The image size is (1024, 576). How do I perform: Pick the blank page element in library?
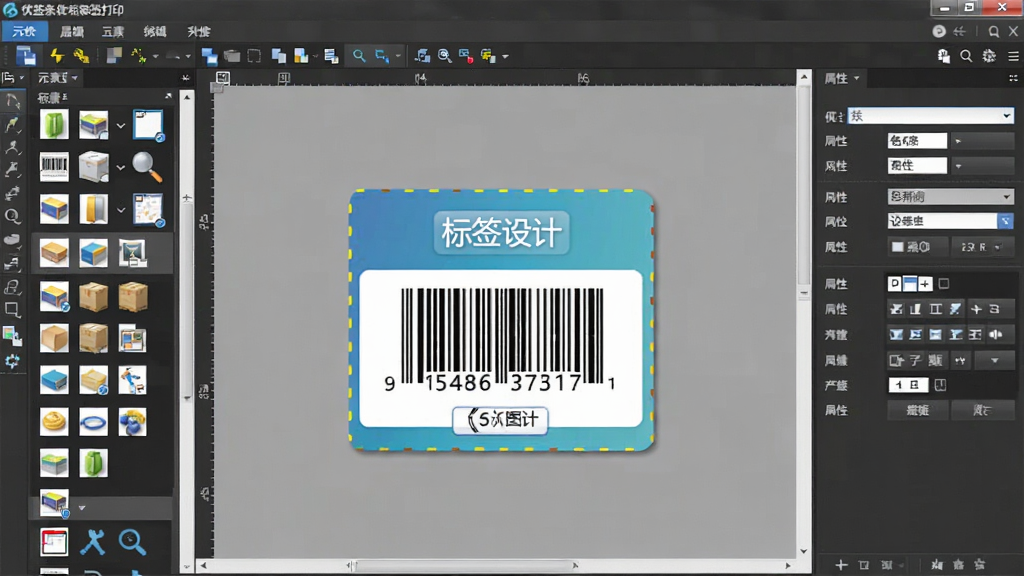[x=148, y=125]
